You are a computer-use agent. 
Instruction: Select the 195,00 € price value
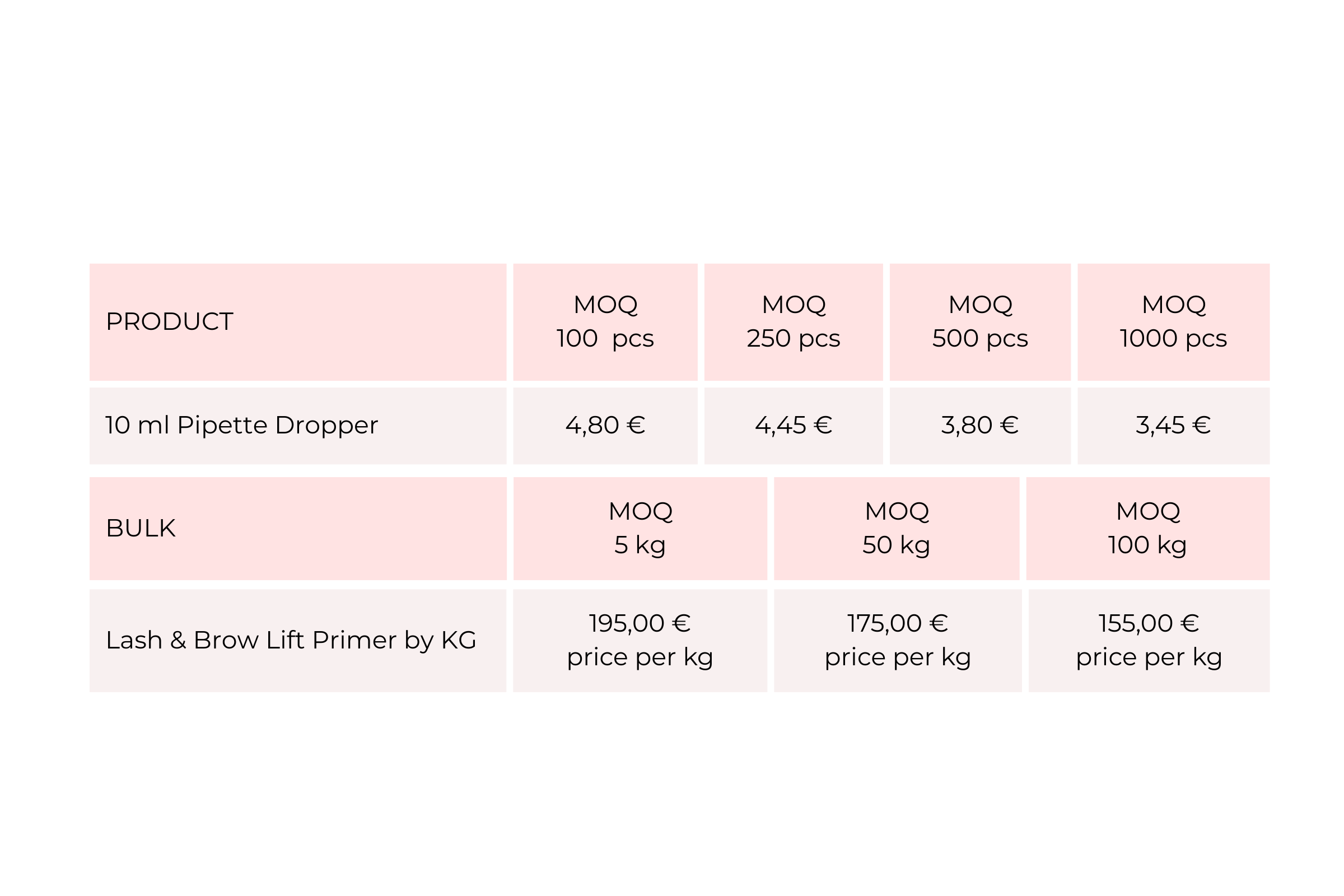pyautogui.click(x=640, y=623)
